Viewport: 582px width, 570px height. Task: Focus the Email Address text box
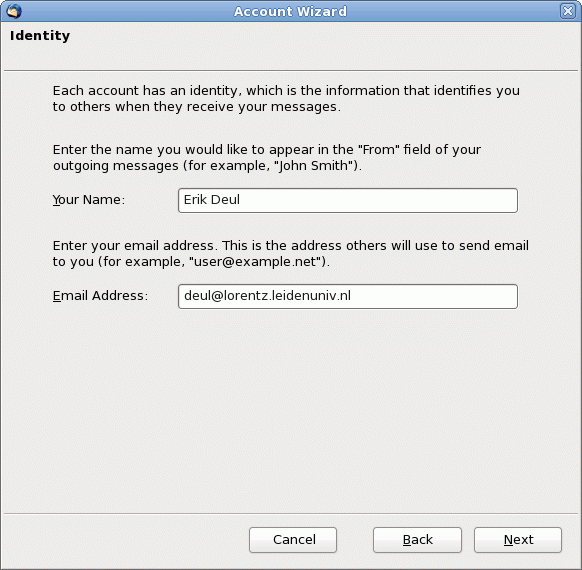pyautogui.click(x=348, y=297)
